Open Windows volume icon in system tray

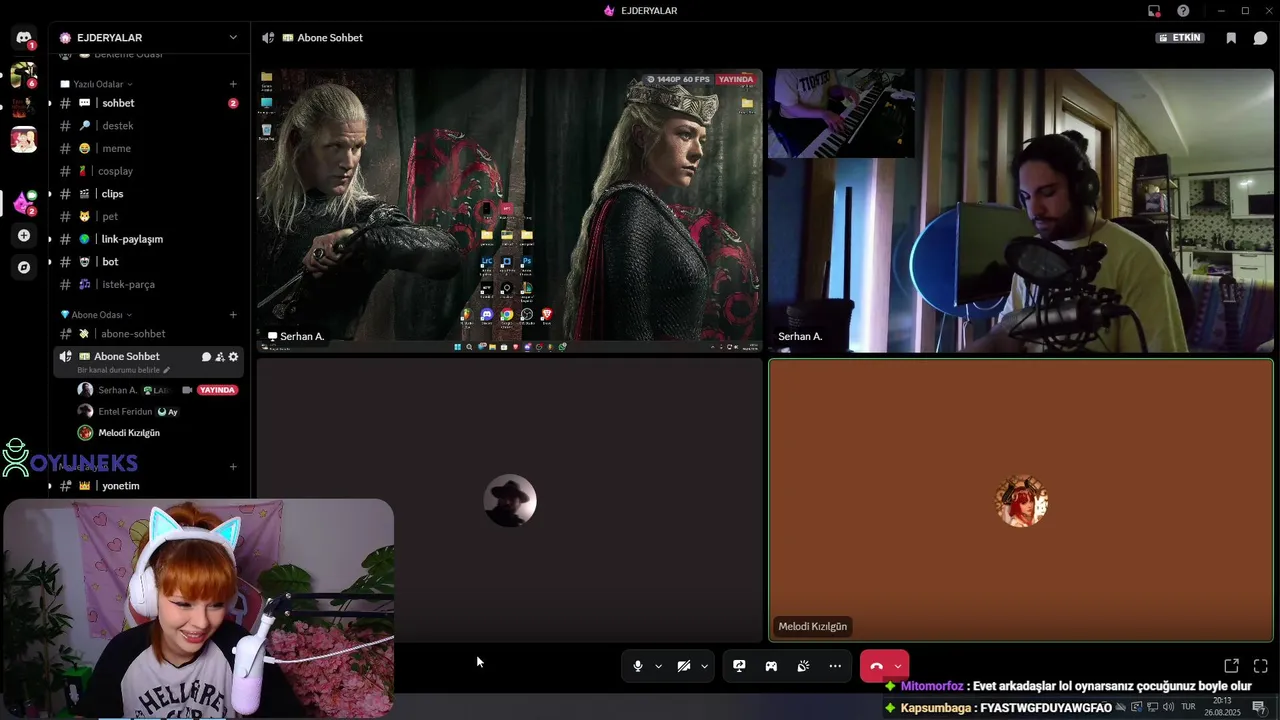point(1168,707)
